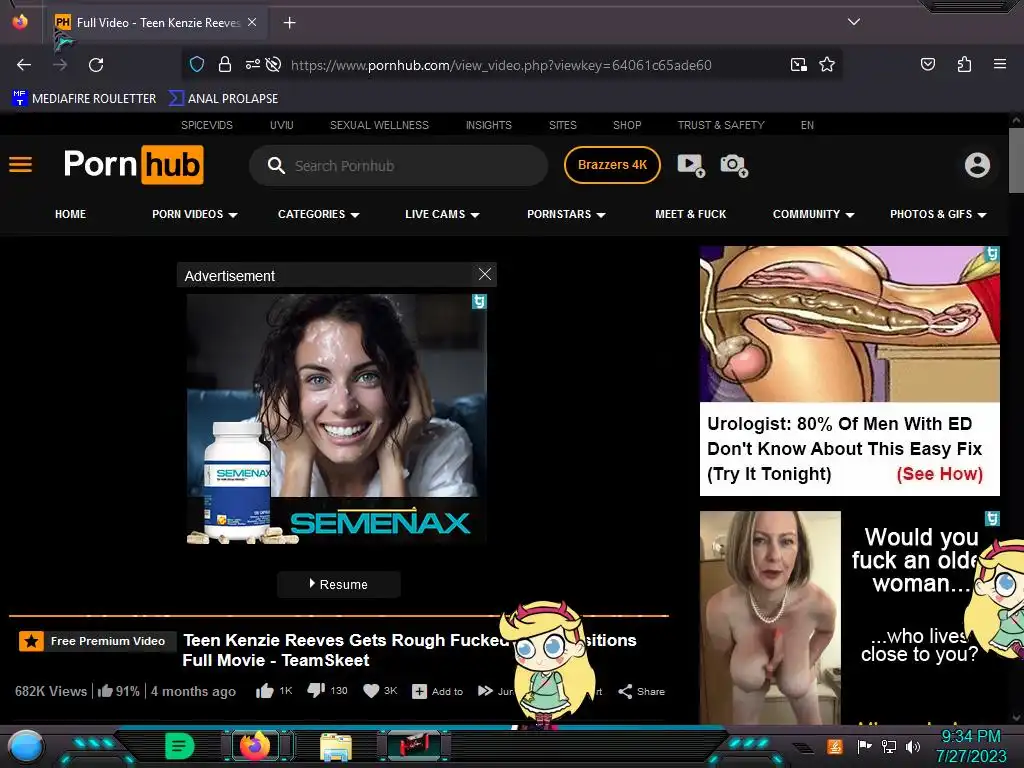Open the site permissions icon in address bar

[253, 65]
